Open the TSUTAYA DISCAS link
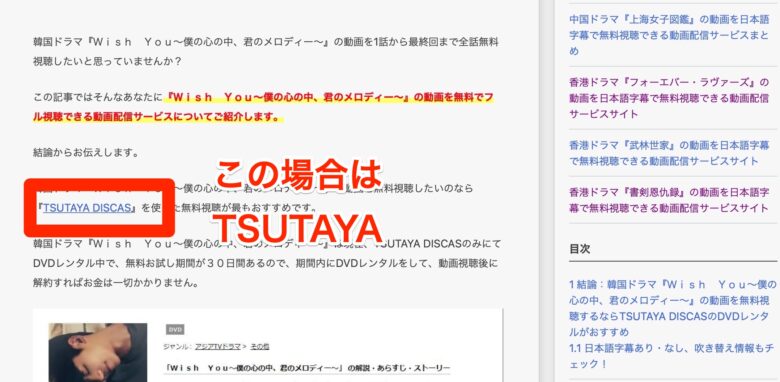This screenshot has width=780, height=382. [87, 208]
